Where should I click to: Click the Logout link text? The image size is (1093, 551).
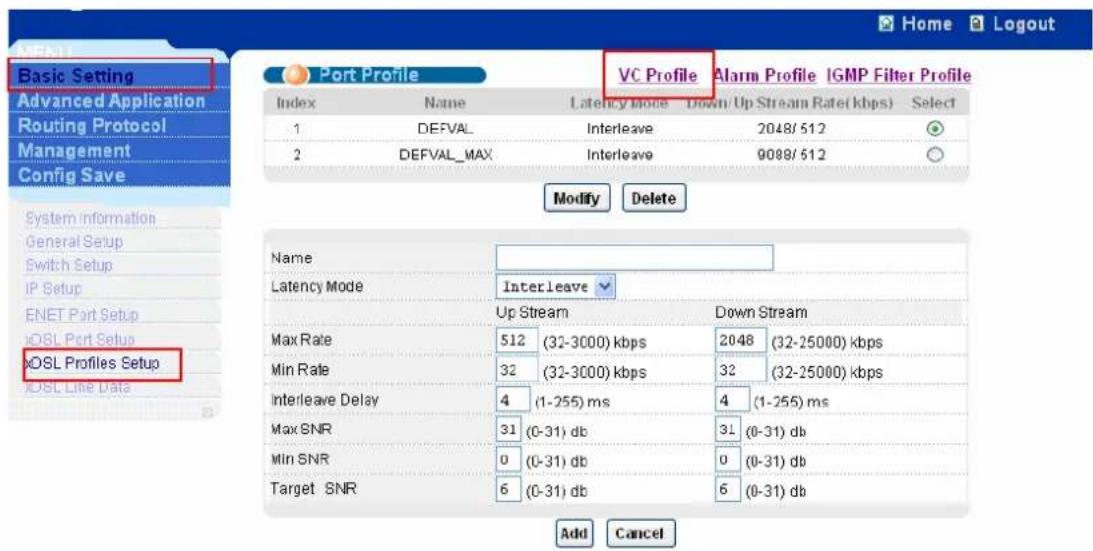click(x=1024, y=24)
